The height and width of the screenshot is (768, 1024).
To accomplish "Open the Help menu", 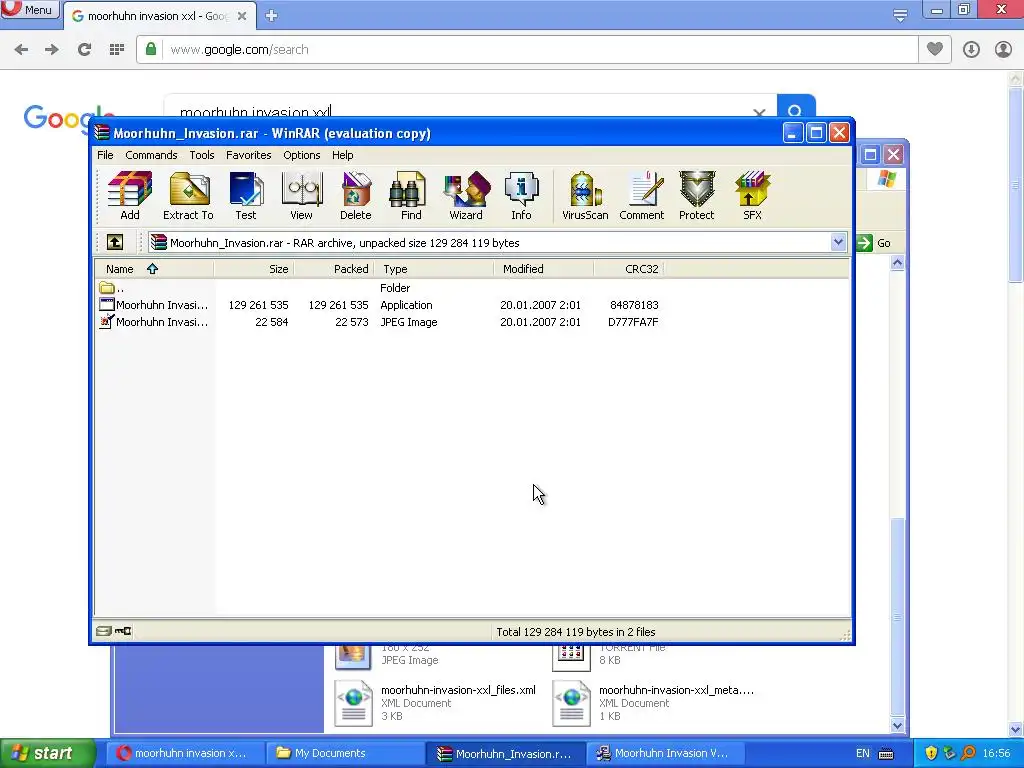I will click(342, 155).
